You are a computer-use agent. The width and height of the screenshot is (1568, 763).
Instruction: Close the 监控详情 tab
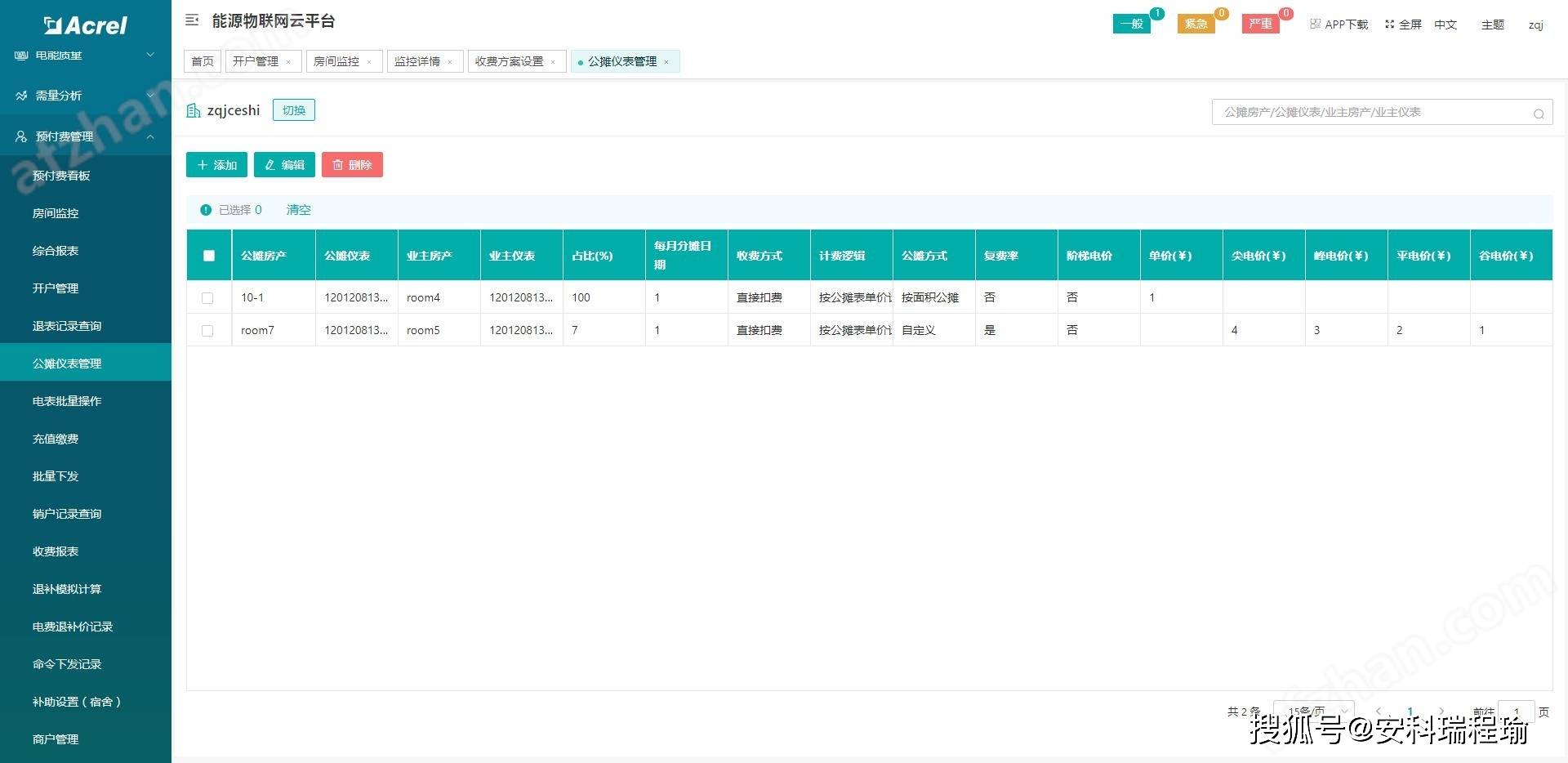450,62
